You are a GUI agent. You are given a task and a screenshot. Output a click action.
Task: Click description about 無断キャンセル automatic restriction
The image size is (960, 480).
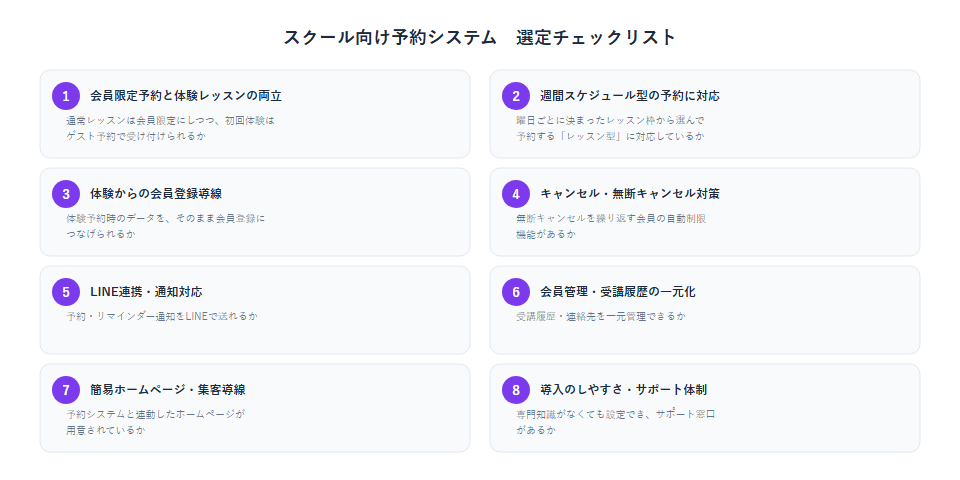point(612,226)
